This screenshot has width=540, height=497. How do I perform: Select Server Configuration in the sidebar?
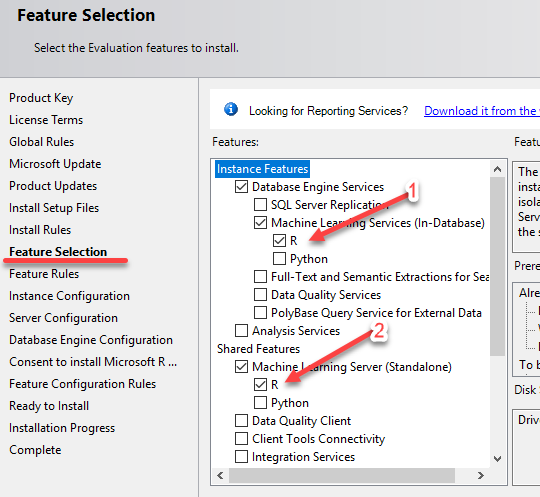[x=63, y=318]
